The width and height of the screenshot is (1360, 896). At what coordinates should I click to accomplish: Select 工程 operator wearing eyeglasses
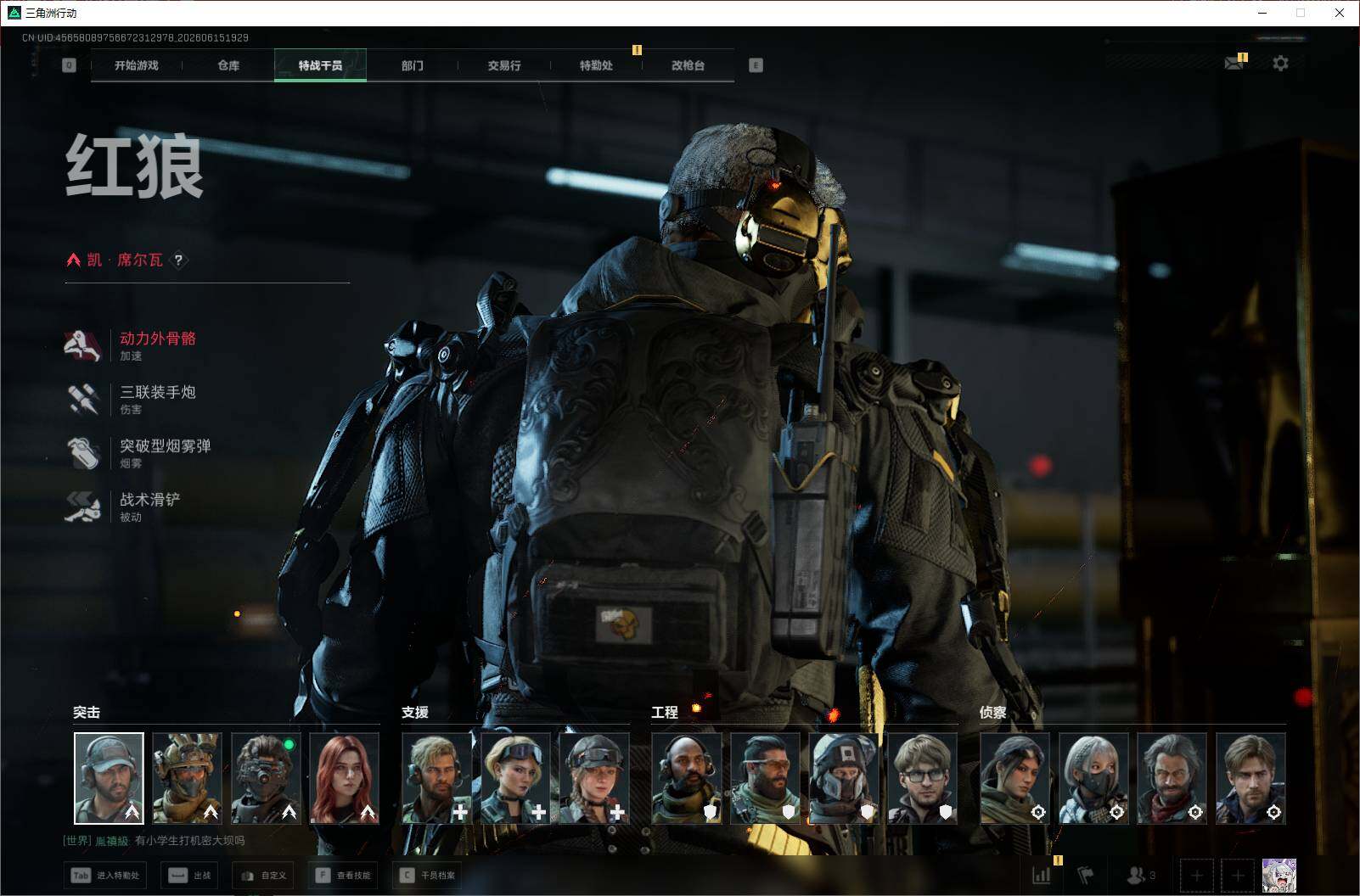tap(922, 778)
